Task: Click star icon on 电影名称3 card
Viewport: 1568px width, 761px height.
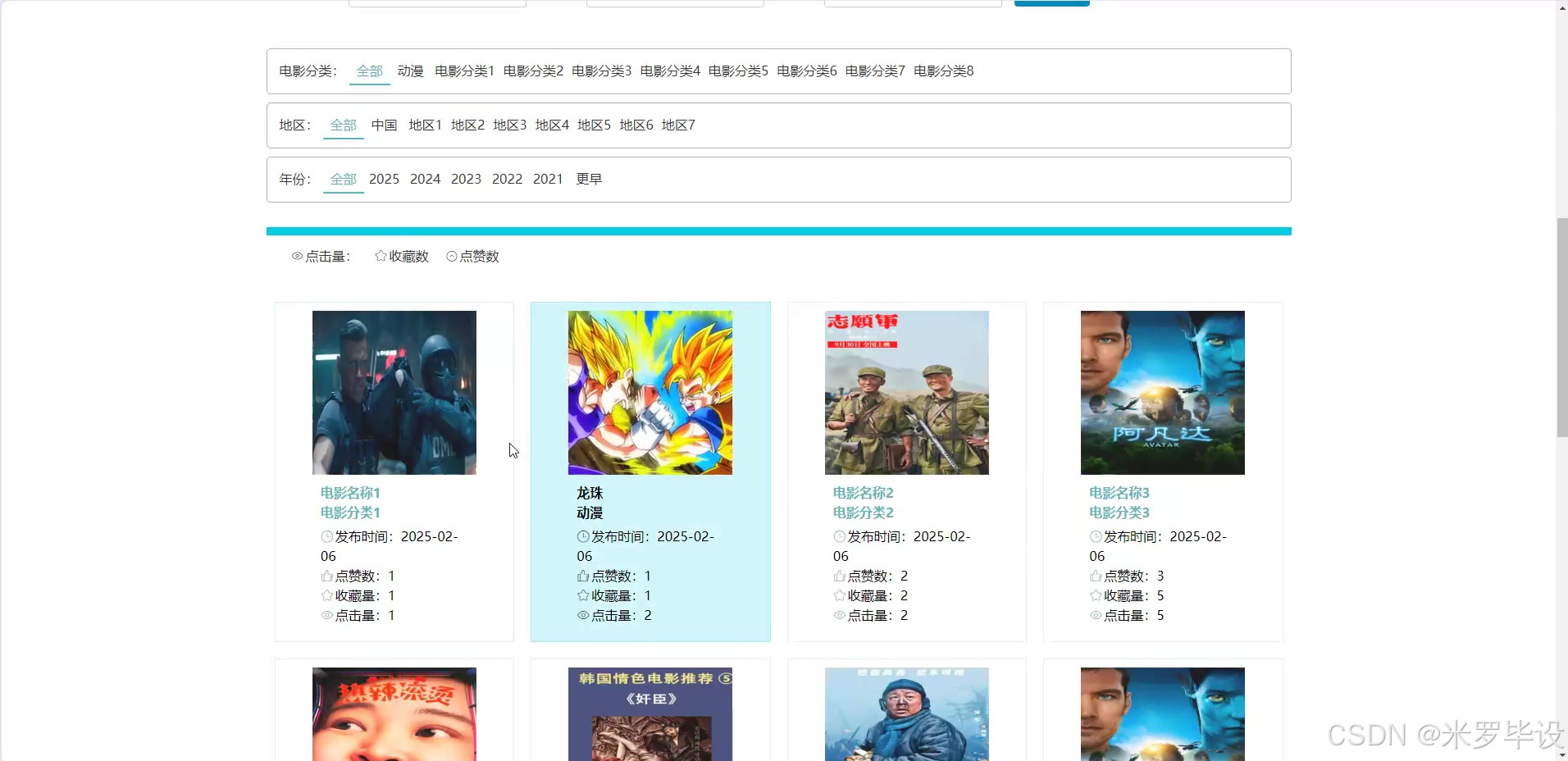Action: [1096, 596]
